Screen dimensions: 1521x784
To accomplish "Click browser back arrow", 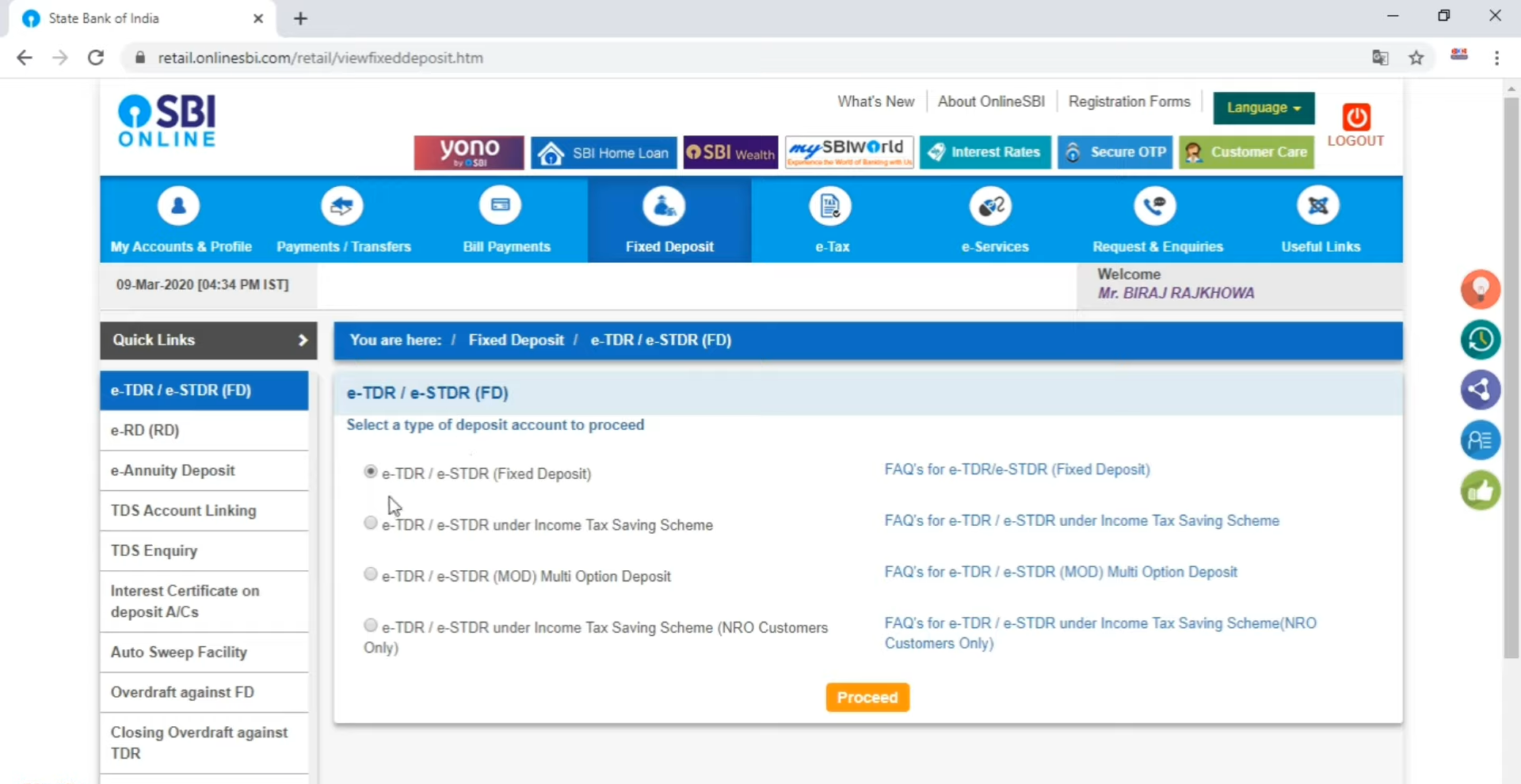I will (25, 58).
